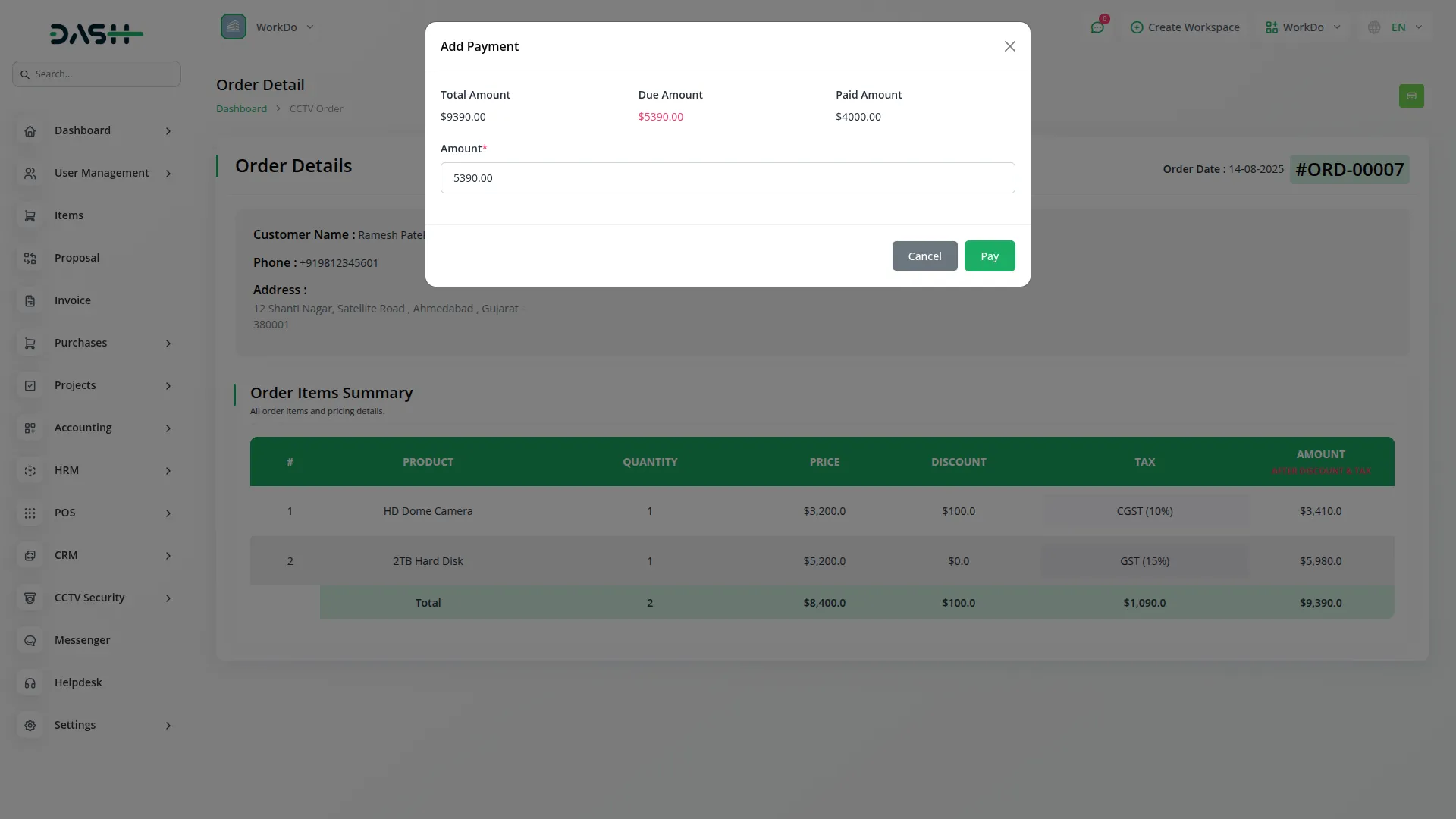
Task: Click the Invoice document icon
Action: [30, 301]
